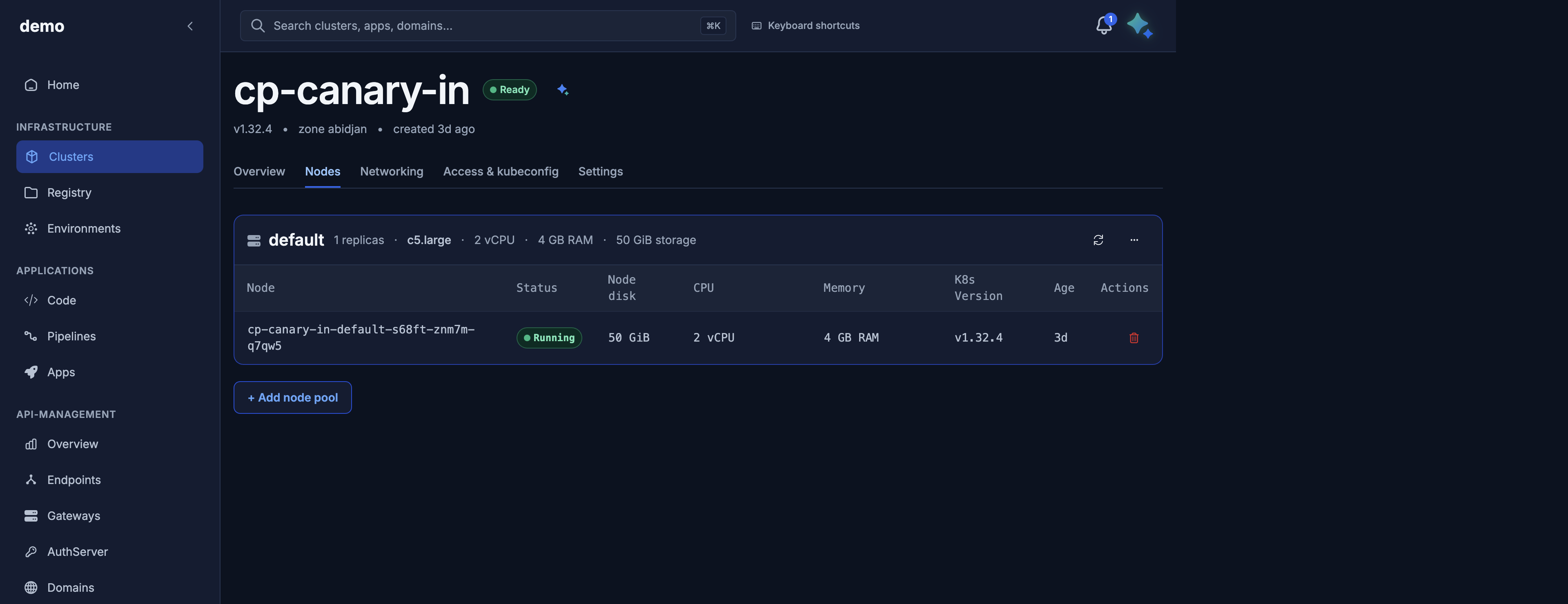Open API-Management Overview in the sidebar
This screenshot has height=604, width=1568.
coord(109,444)
